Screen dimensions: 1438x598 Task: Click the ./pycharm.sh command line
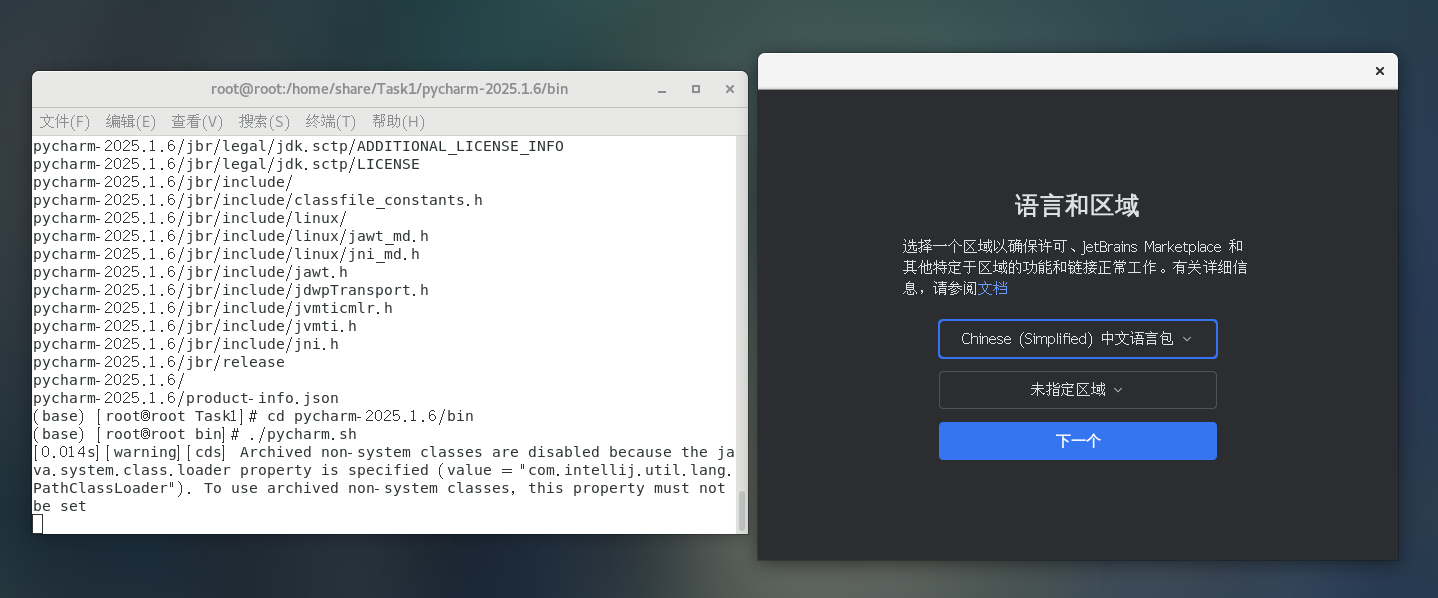195,434
